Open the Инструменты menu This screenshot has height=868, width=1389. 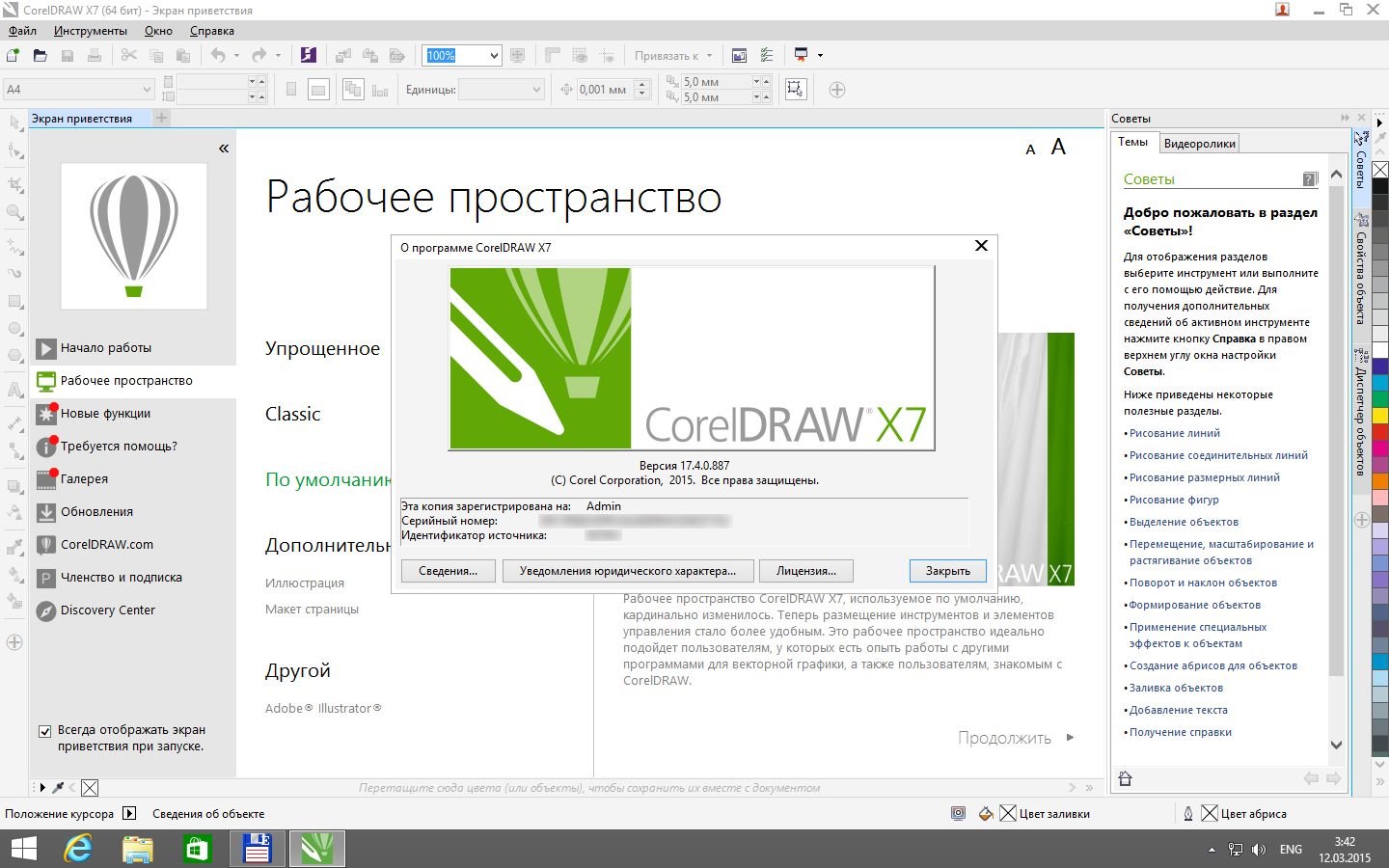click(x=91, y=31)
